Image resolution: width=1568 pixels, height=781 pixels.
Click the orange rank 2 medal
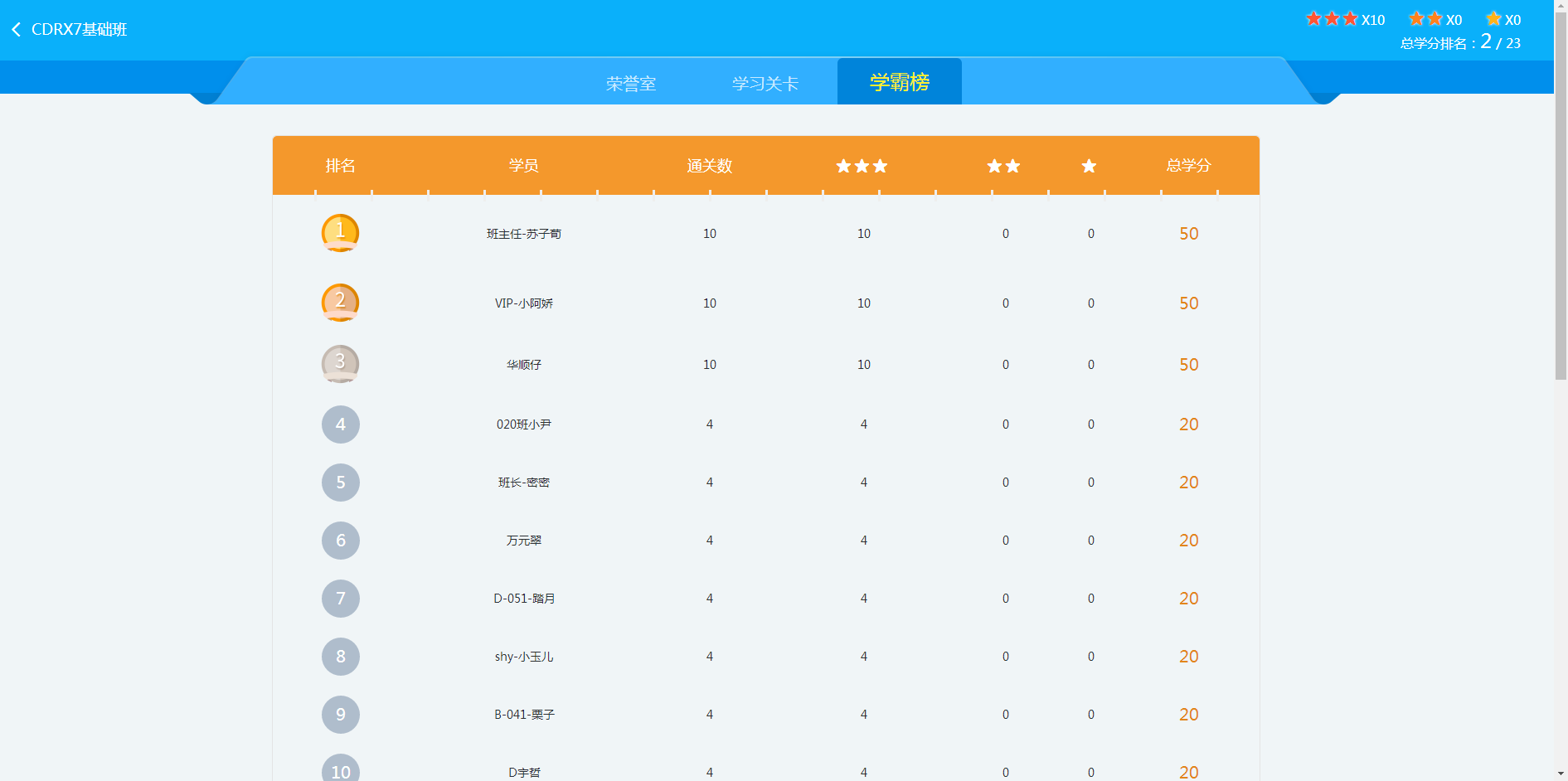point(340,303)
